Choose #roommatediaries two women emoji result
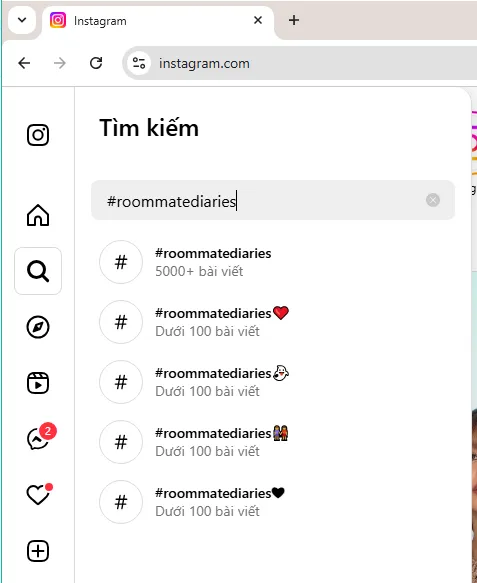The width and height of the screenshot is (477, 583). [x=273, y=442]
